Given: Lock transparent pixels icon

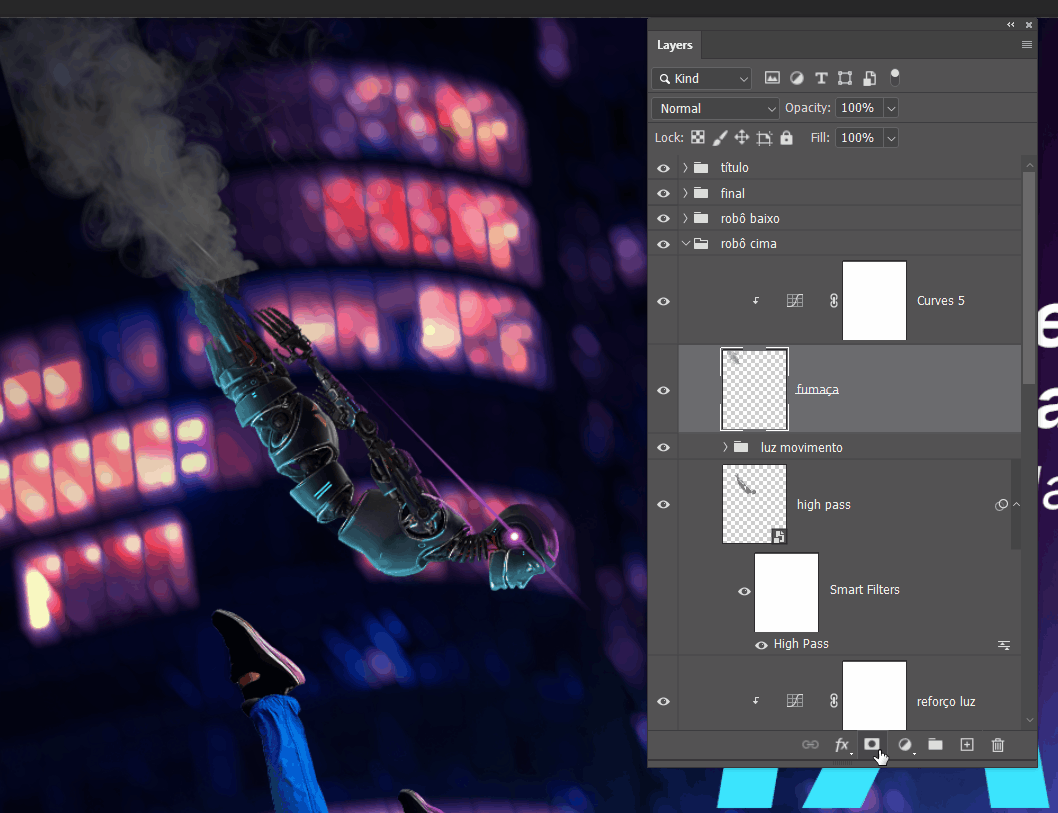Looking at the screenshot, I should tap(698, 138).
